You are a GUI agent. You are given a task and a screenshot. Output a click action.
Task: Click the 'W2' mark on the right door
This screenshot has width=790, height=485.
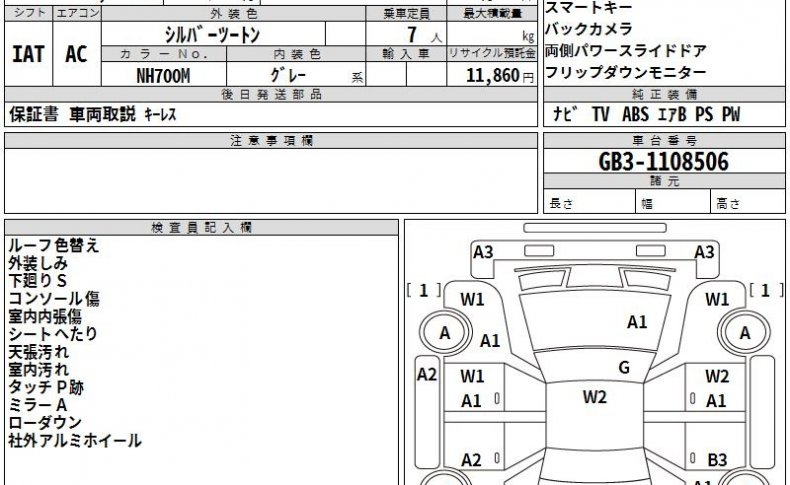[717, 376]
